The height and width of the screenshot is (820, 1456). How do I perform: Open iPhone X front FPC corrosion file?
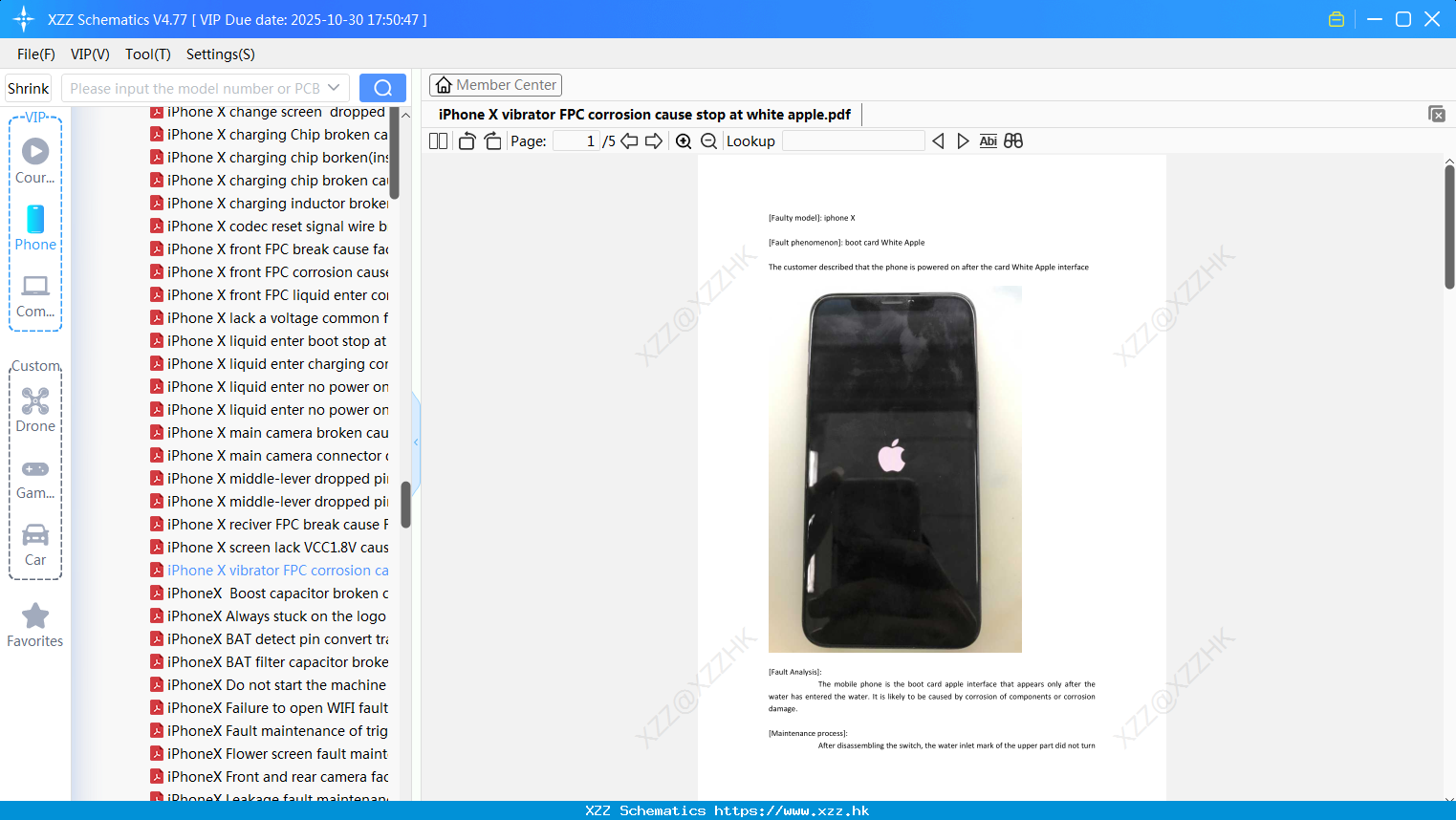[x=270, y=272]
